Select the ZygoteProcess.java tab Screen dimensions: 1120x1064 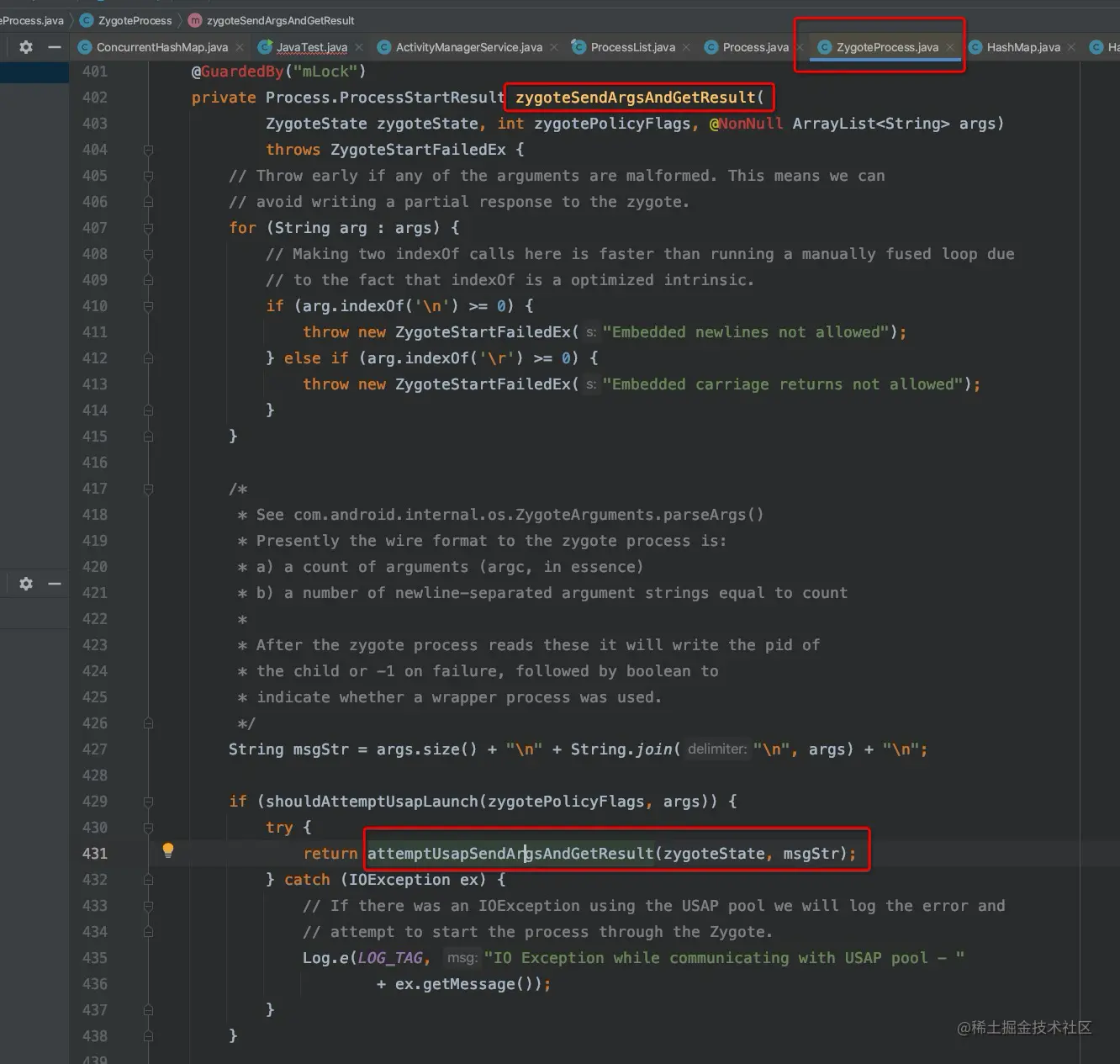pyautogui.click(x=887, y=47)
